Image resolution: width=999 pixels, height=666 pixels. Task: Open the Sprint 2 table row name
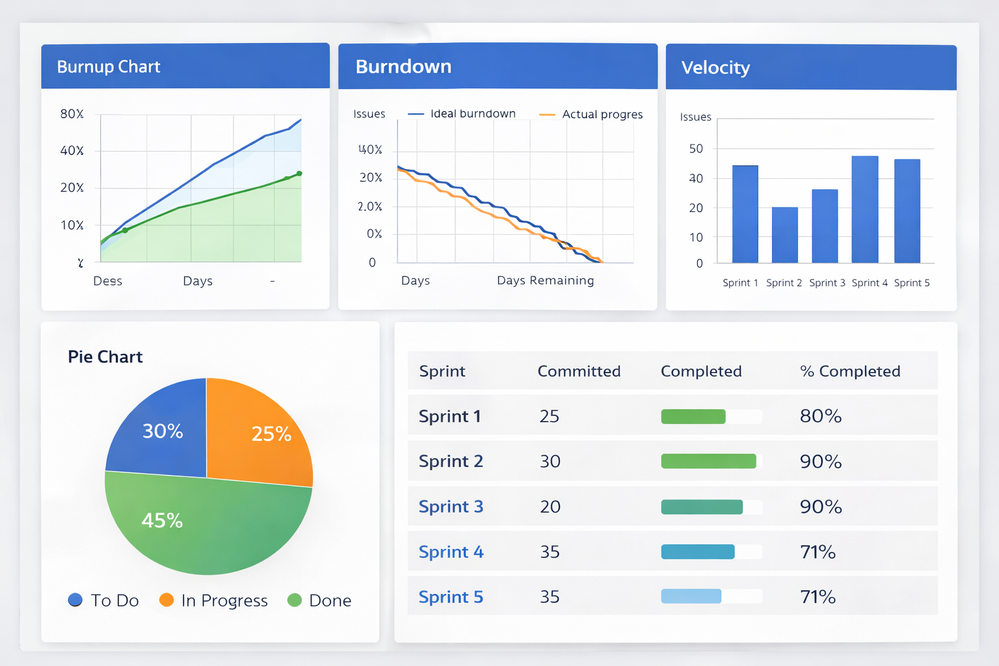(450, 461)
